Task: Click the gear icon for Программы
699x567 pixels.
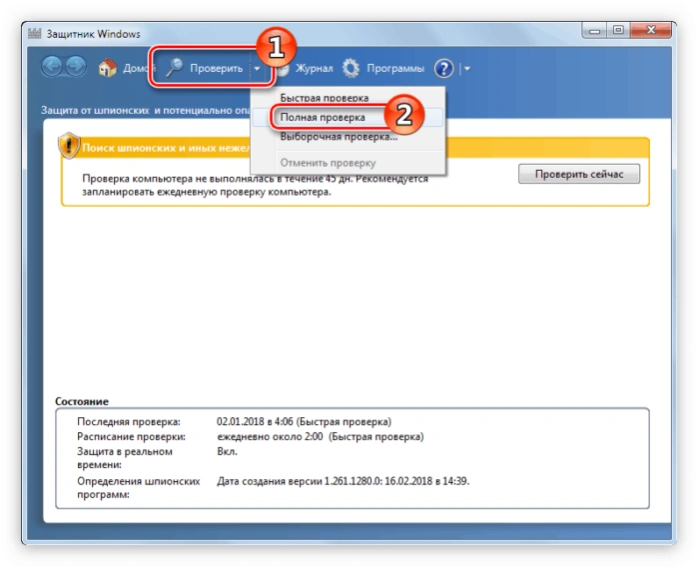Action: click(x=351, y=68)
